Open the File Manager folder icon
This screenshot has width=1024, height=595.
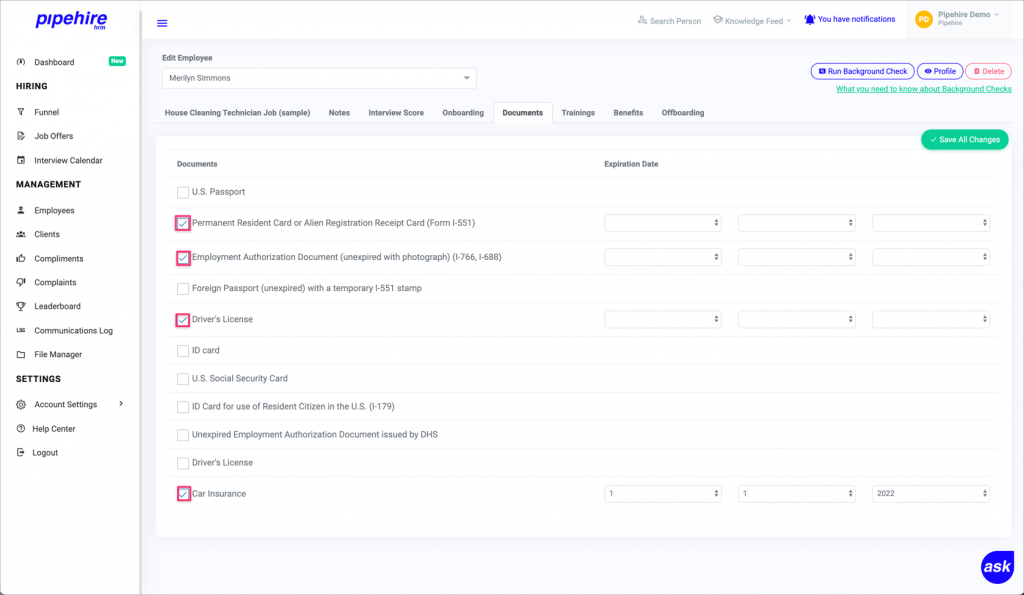pos(22,354)
